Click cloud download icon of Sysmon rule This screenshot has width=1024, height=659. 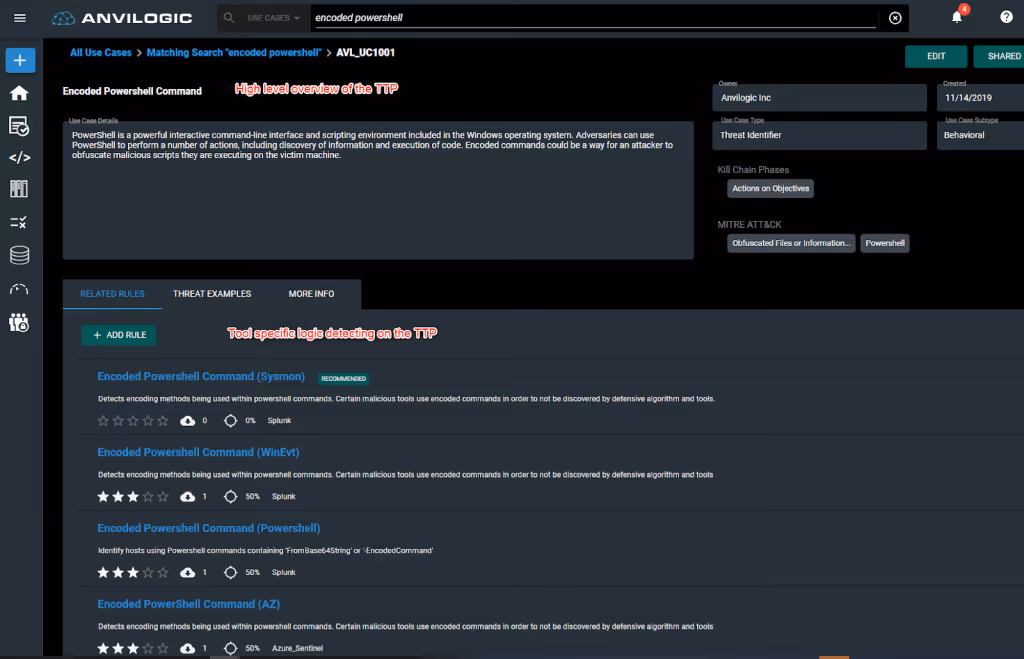coord(187,421)
